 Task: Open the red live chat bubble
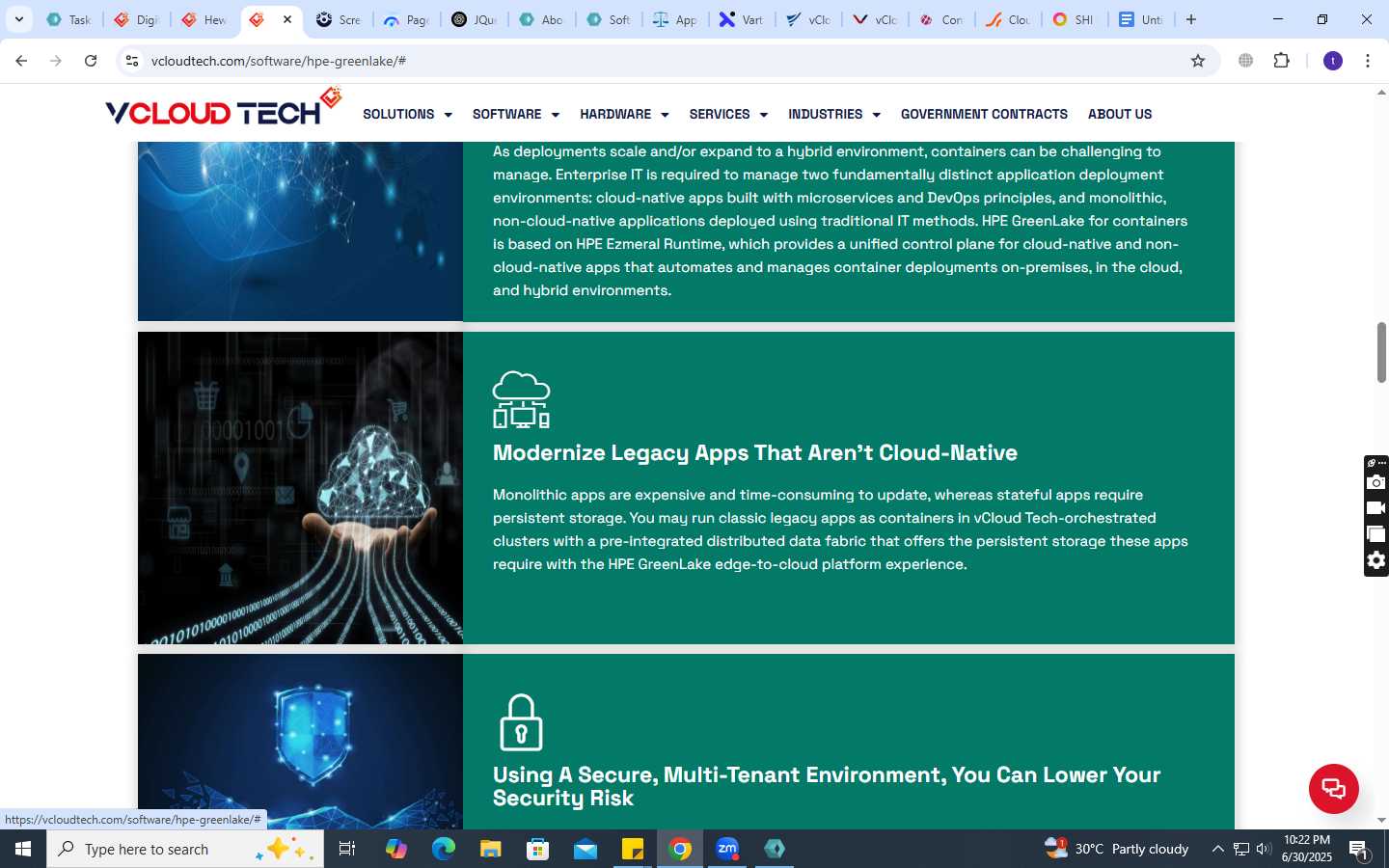point(1334,788)
